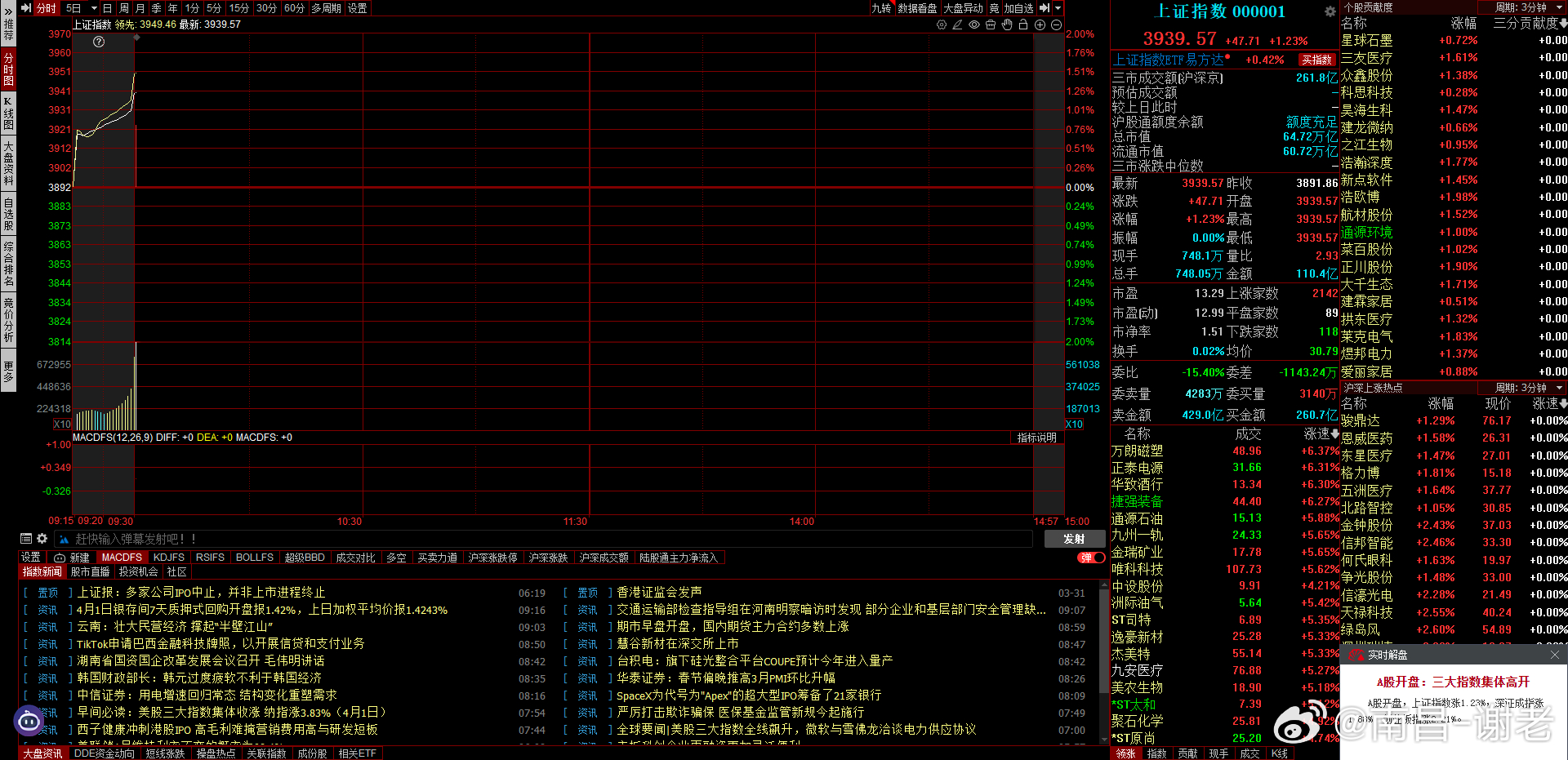Click the 实时解盘 headline 三大指数集体高开
This screenshot has height=760, width=1568.
1453,682
